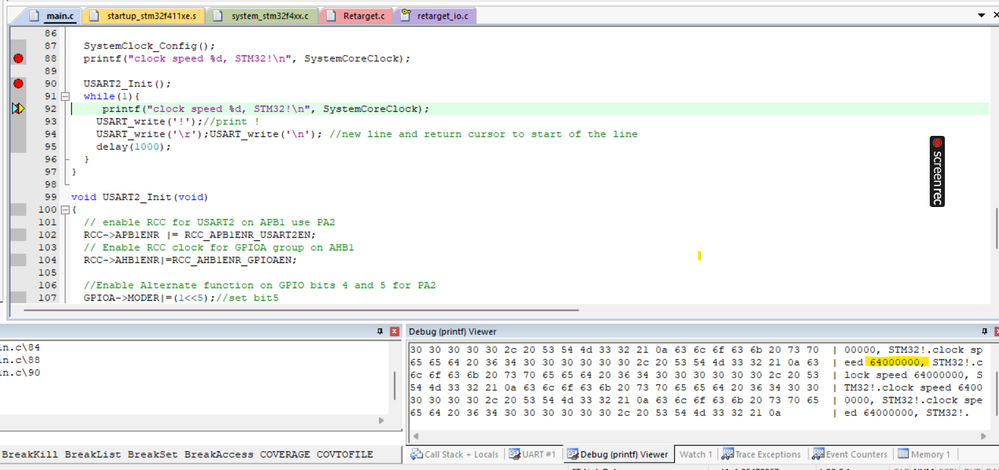Screen dimensions: 999x470
Task: Click delay(1000); on line 95
Action: click(x=134, y=146)
